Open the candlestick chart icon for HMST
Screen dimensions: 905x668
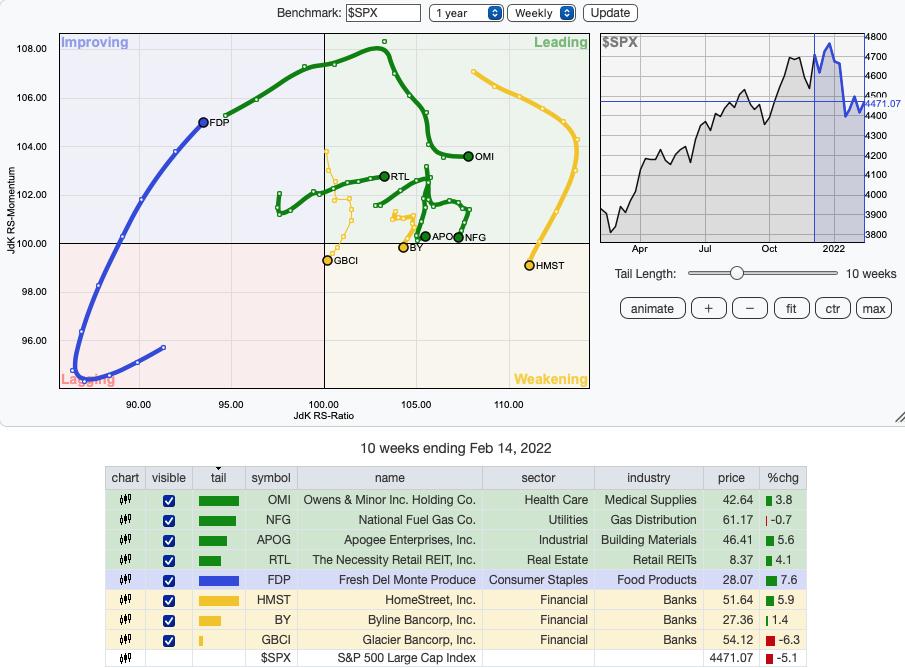(125, 600)
